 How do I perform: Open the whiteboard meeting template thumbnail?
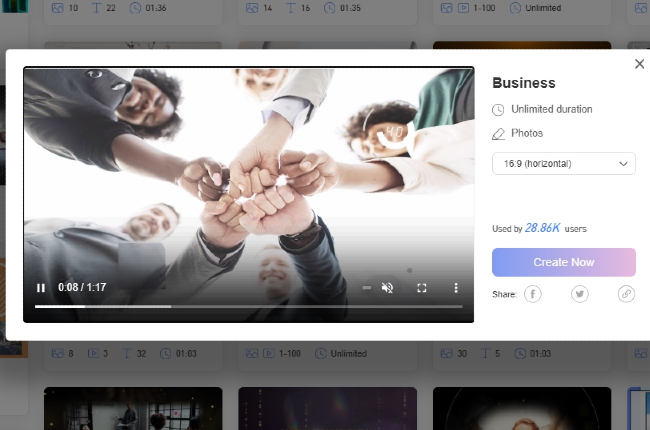[133, 408]
